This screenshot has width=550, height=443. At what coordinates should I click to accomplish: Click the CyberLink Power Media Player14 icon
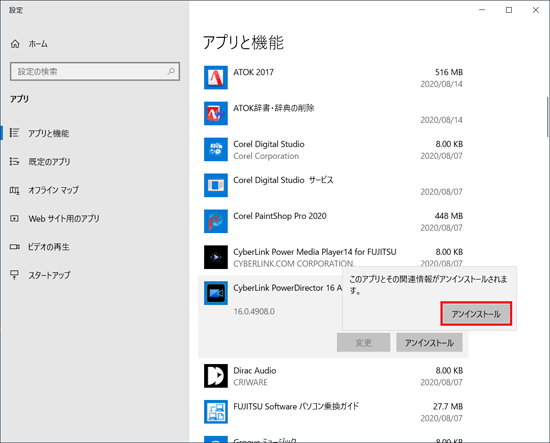pos(216,257)
